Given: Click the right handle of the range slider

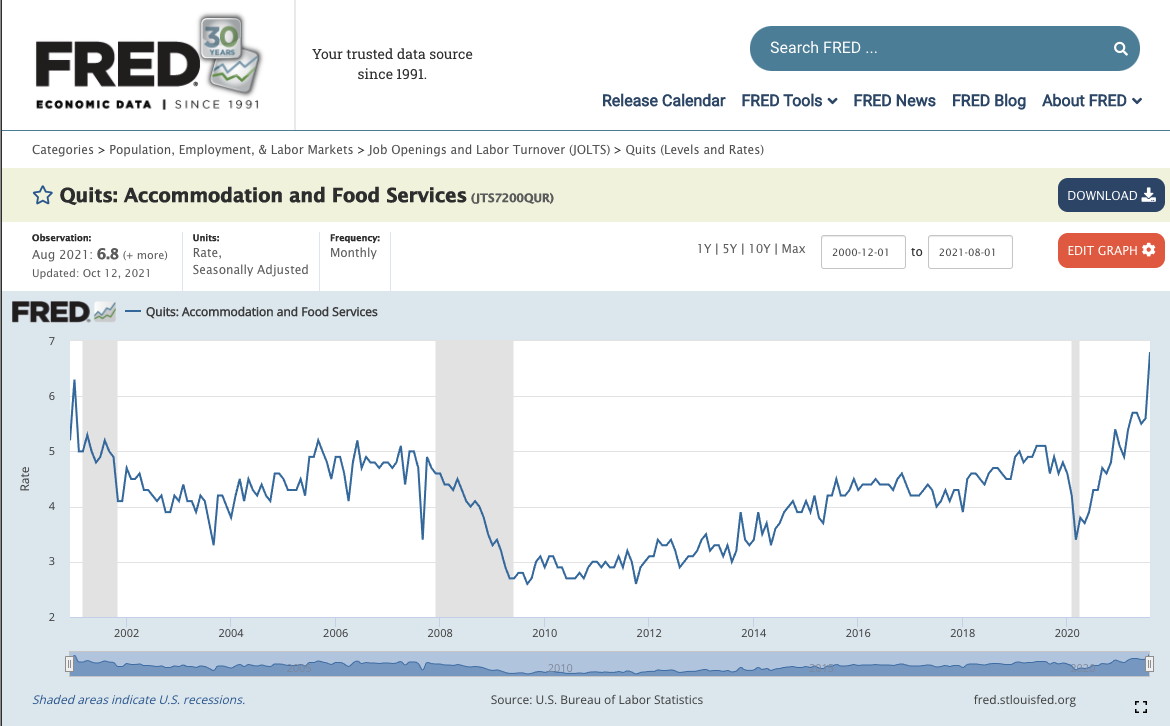Looking at the screenshot, I should [1149, 664].
